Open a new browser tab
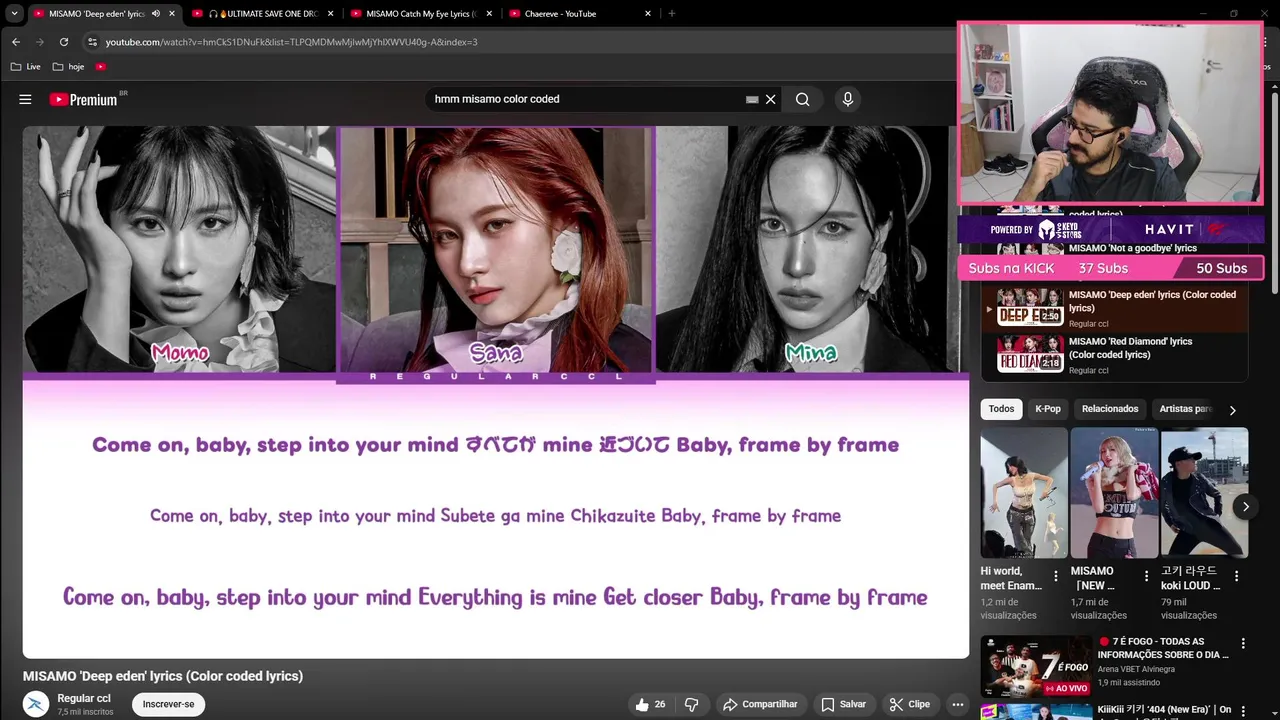 pos(671,13)
